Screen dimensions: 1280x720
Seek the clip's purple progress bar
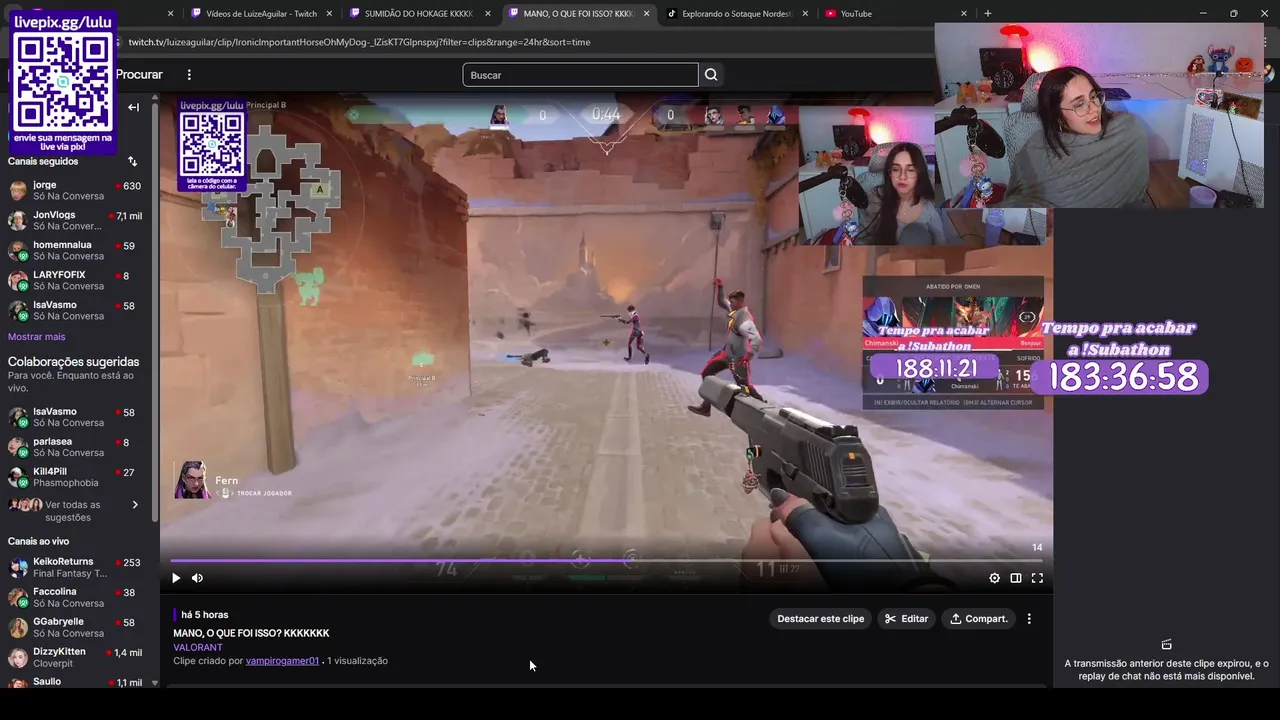tap(606, 560)
